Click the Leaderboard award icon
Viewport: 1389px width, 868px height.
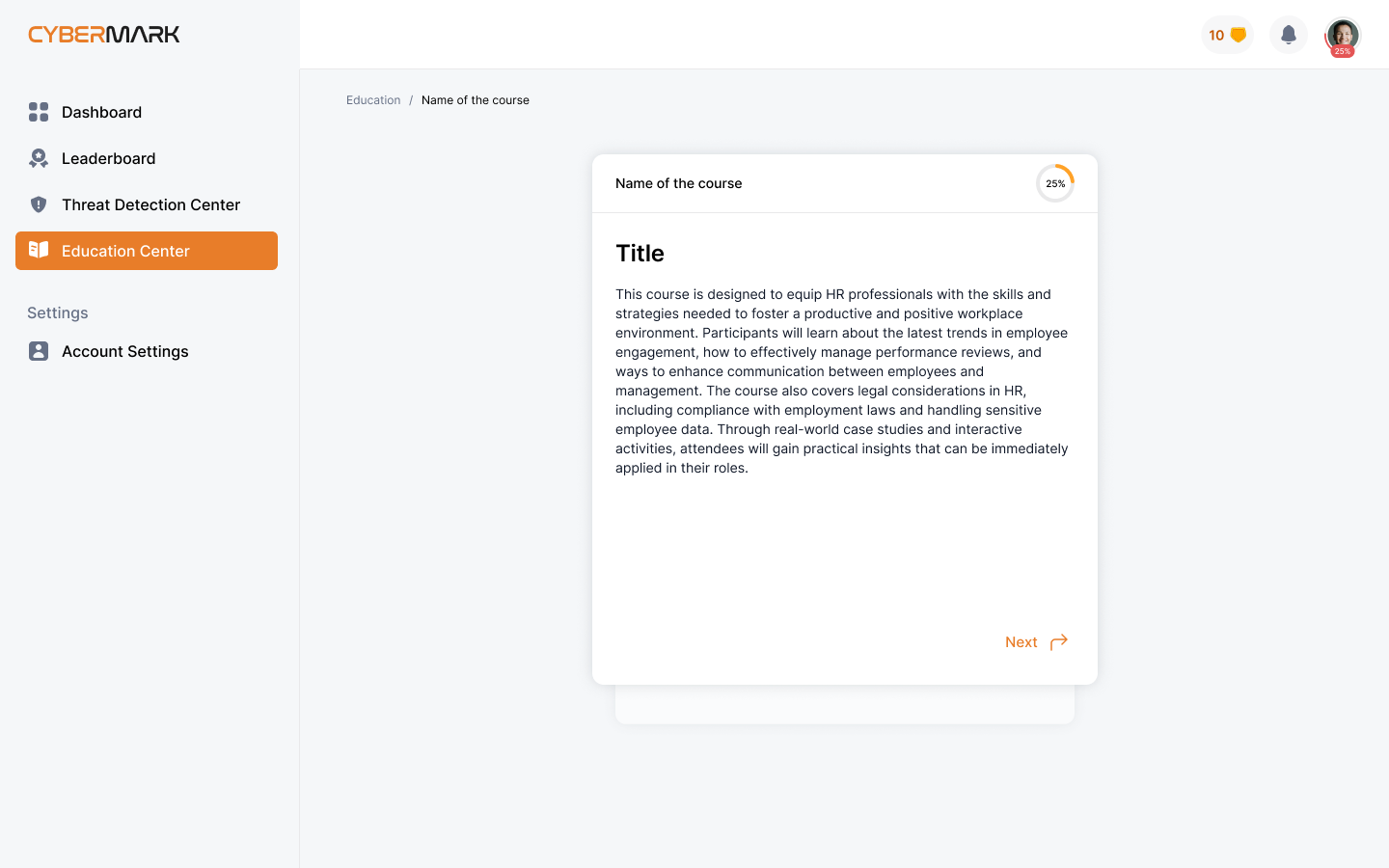pyautogui.click(x=39, y=158)
